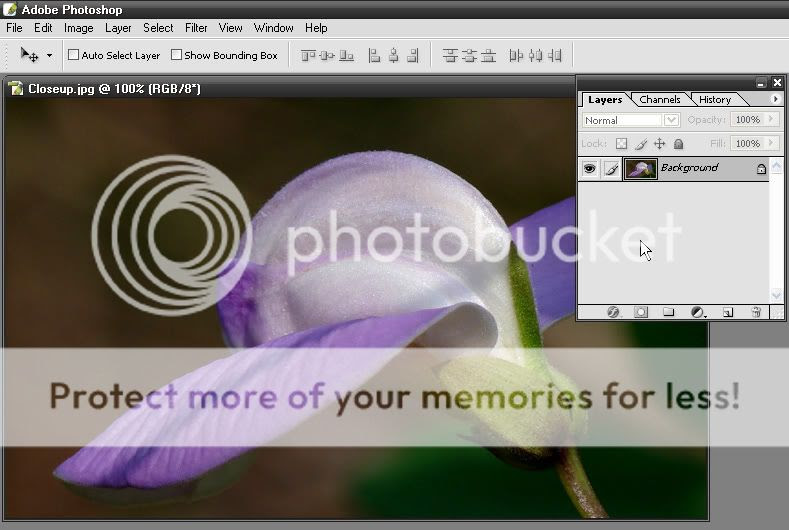The image size is (789, 530).
Task: Open the tool preset picker arrow
Action: pyautogui.click(x=49, y=55)
